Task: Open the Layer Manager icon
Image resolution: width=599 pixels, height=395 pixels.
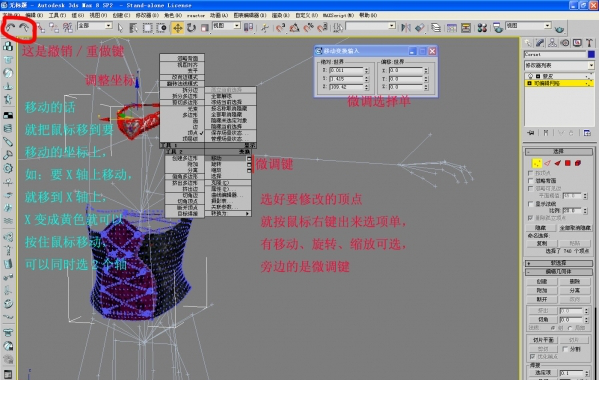Action: coord(436,28)
